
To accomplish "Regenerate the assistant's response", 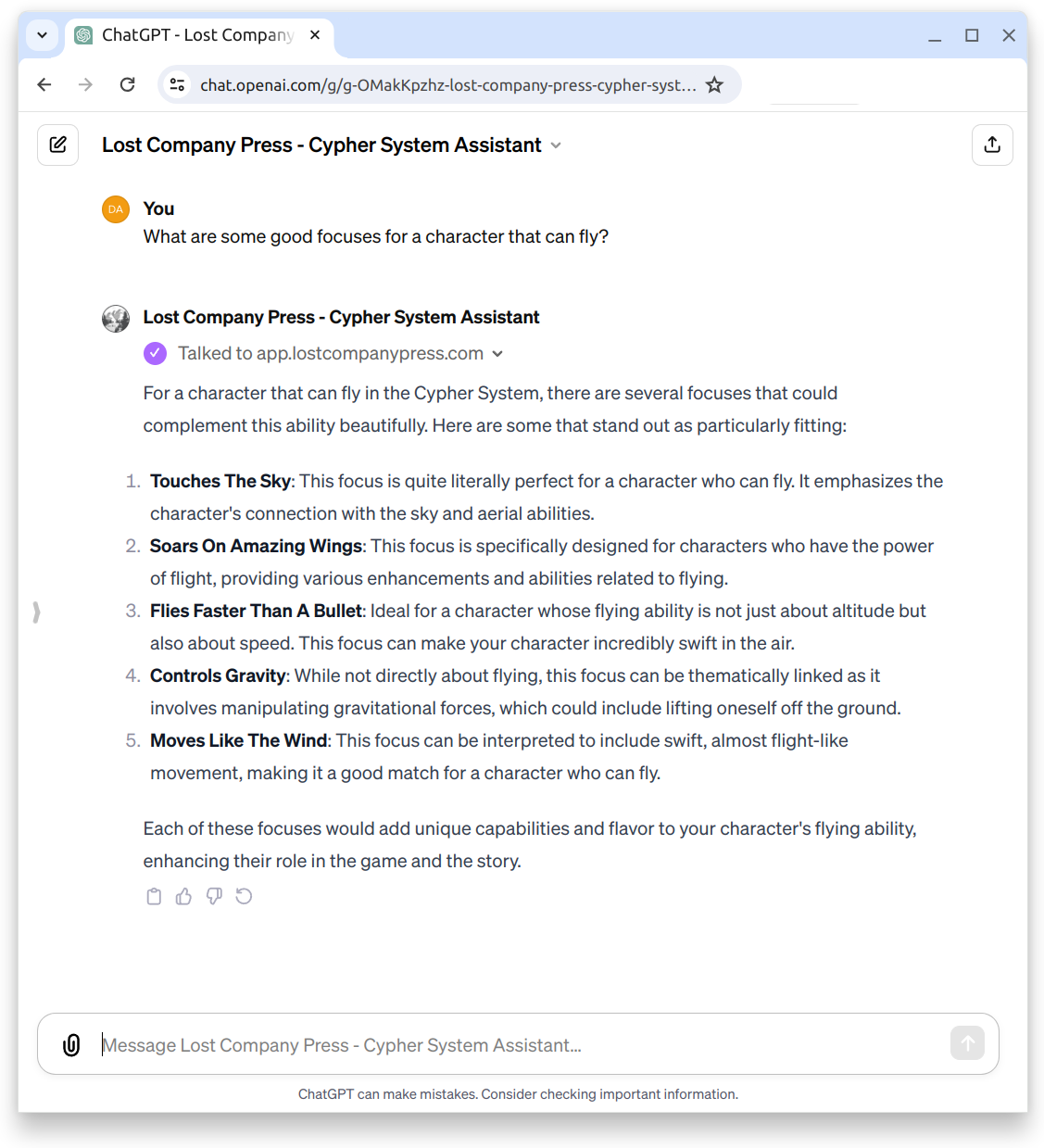I will (x=244, y=896).
